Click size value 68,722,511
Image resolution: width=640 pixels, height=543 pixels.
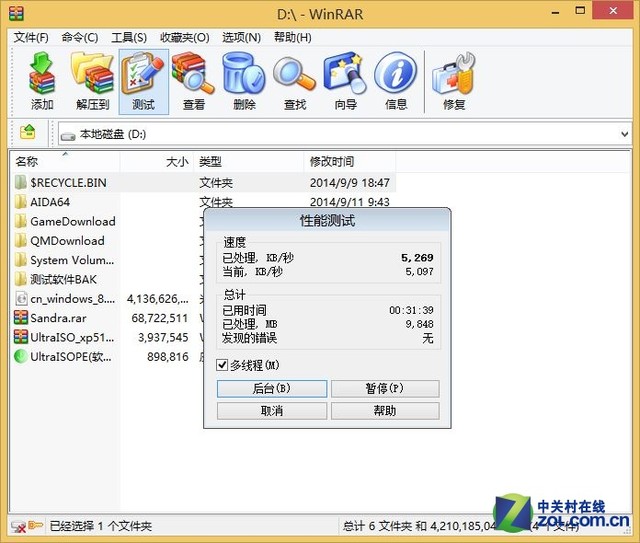[160, 318]
